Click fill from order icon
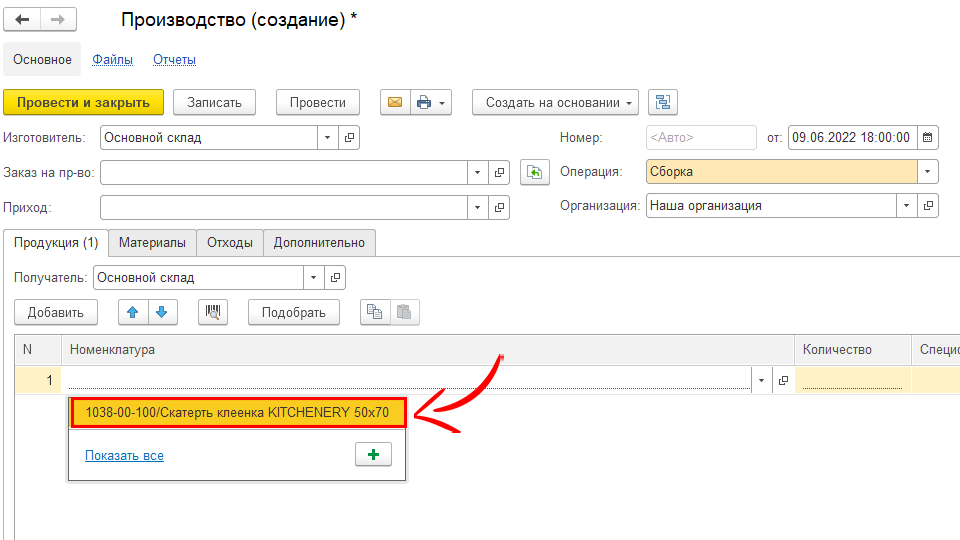Image resolution: width=960 pixels, height=540 pixels. [x=536, y=173]
